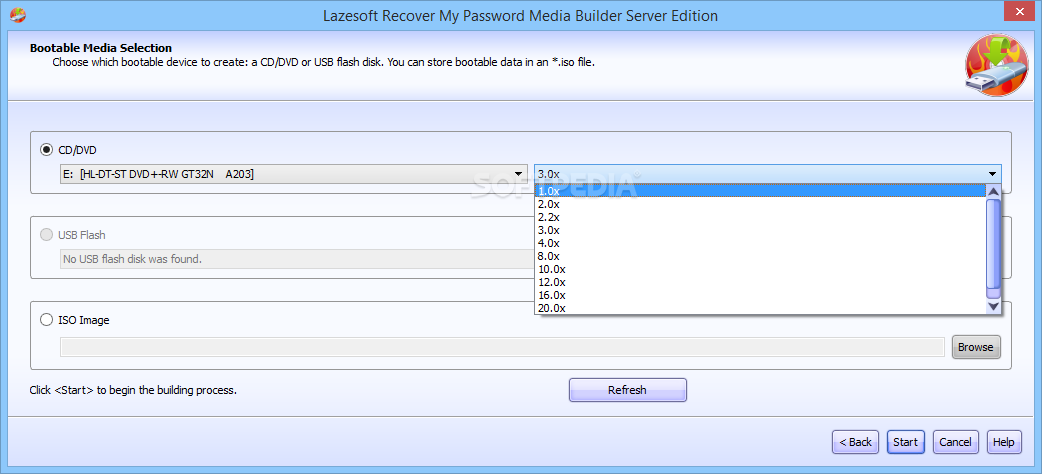Choose 8.0x burn speed
Viewport: 1042px width, 474px height.
760,256
